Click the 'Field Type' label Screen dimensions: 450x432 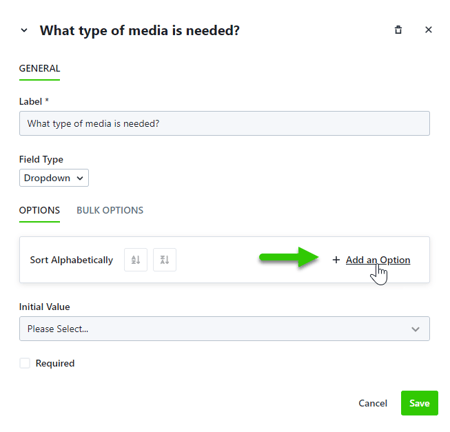(41, 160)
